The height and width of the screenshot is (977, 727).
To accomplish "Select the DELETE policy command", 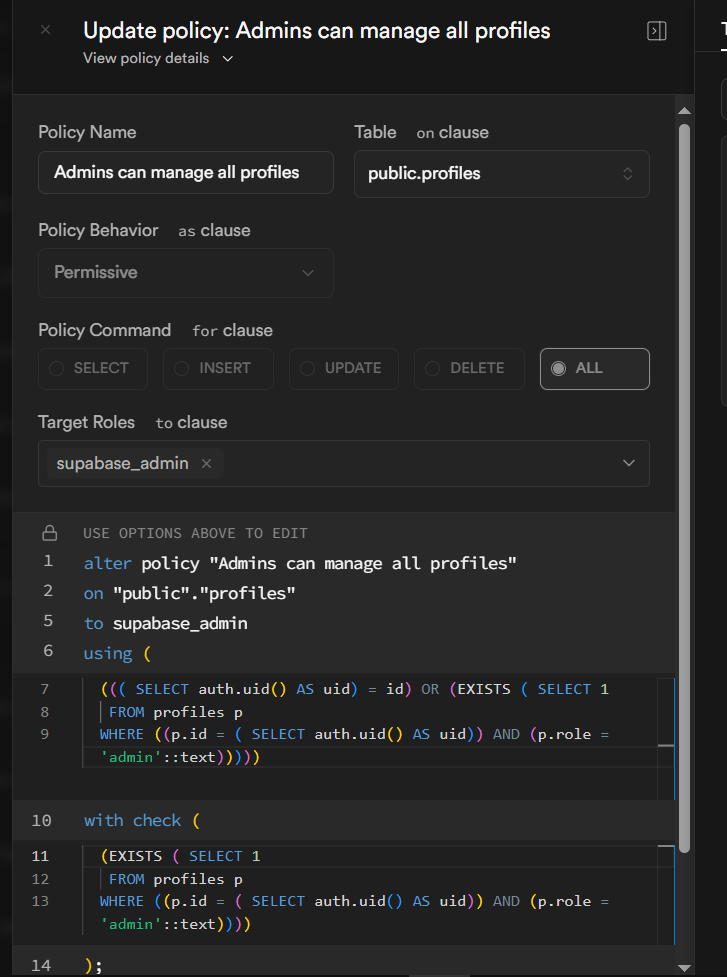I will (469, 369).
